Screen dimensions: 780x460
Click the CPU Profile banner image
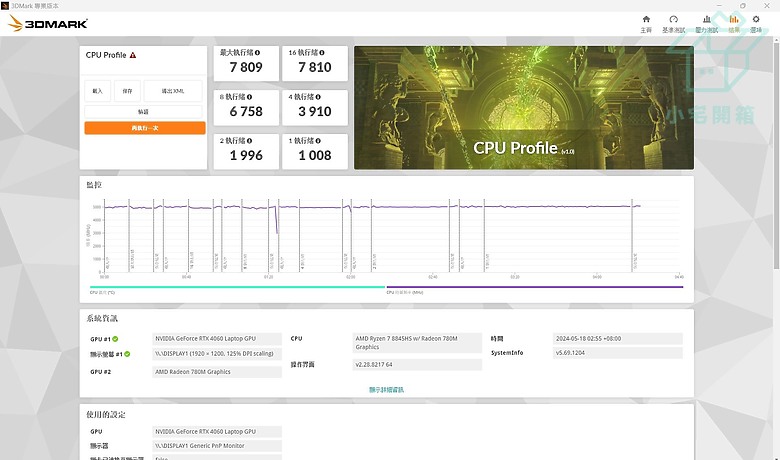[524, 108]
